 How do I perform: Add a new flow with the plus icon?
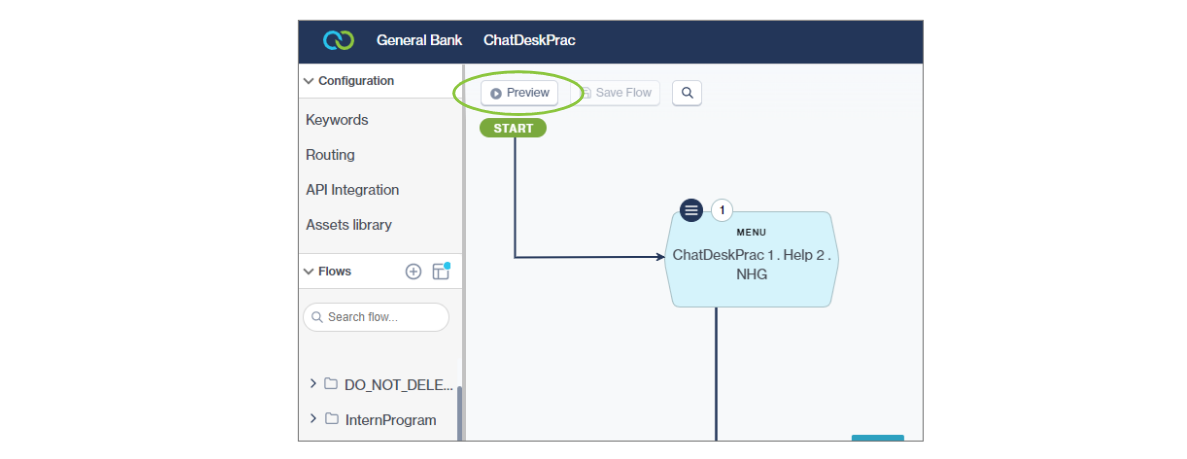(413, 271)
